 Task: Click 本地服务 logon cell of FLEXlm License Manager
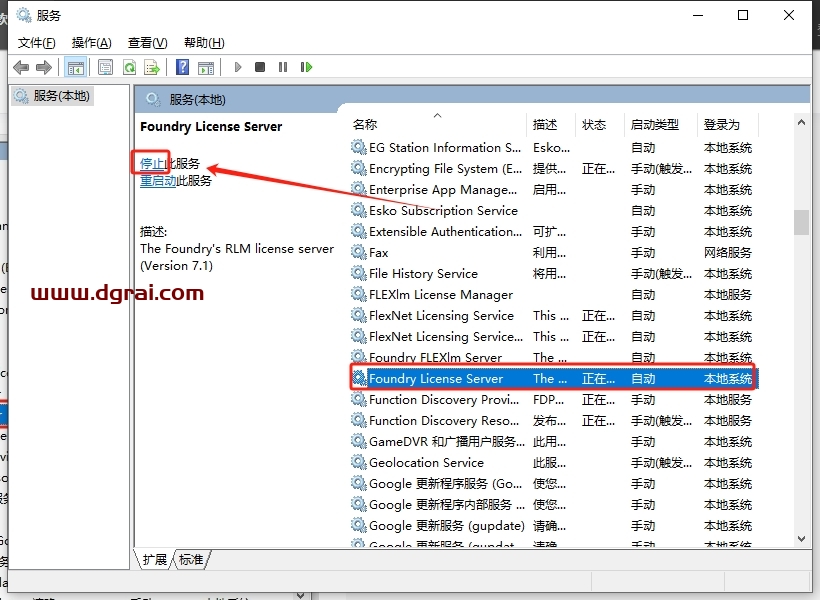[727, 294]
